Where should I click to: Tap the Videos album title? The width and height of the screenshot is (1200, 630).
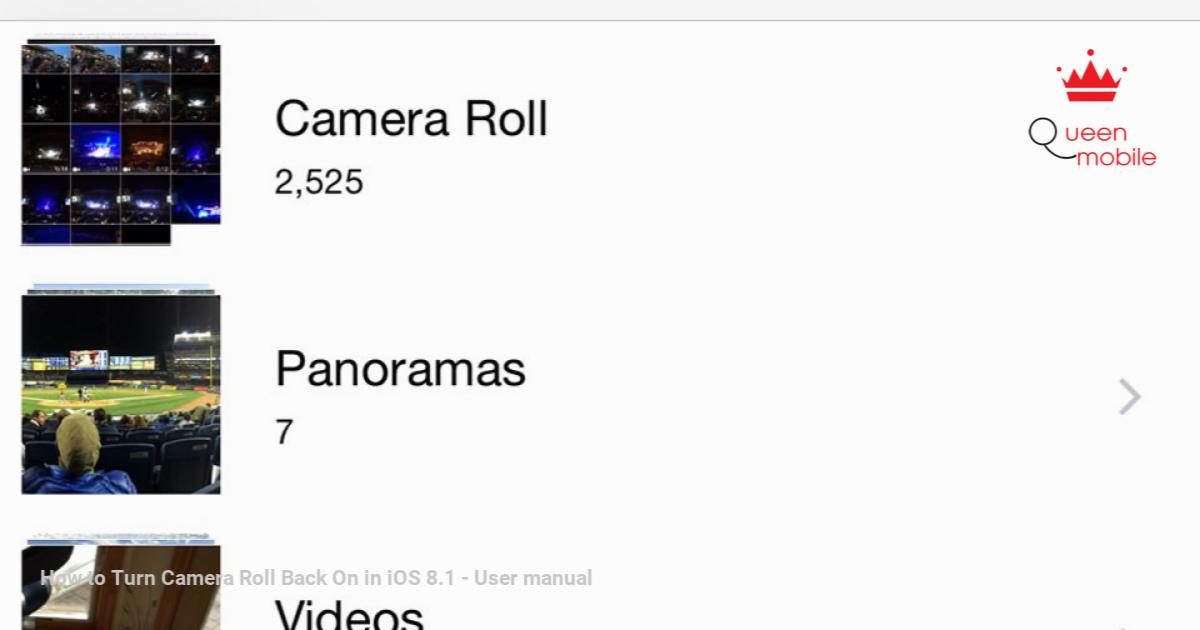point(349,612)
